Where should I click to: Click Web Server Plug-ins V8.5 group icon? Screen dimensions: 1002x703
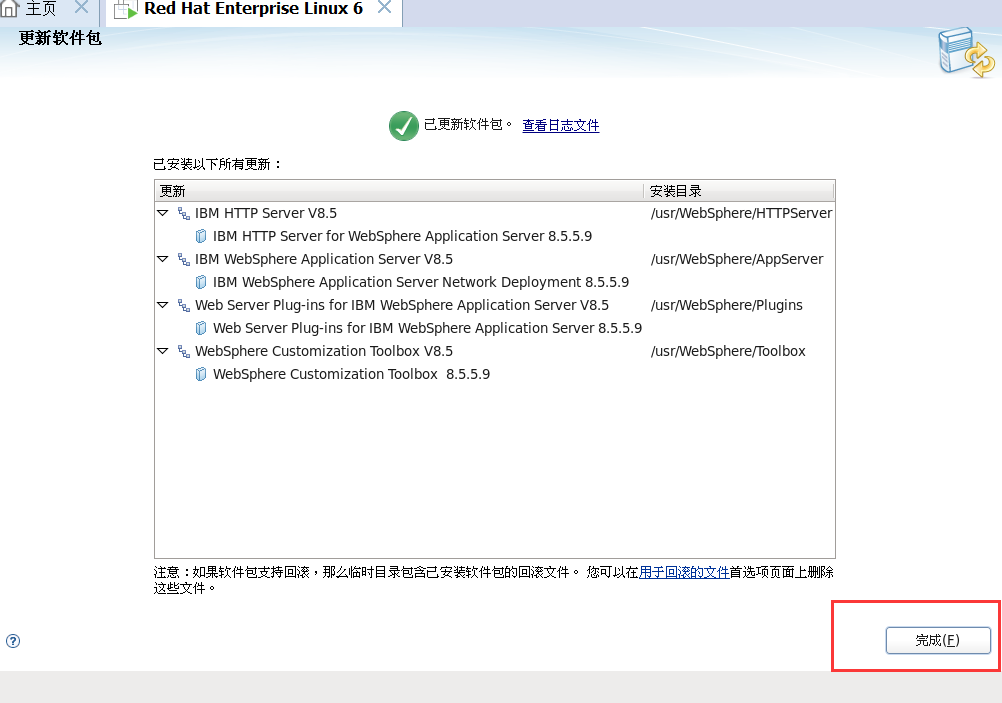pyautogui.click(x=184, y=305)
